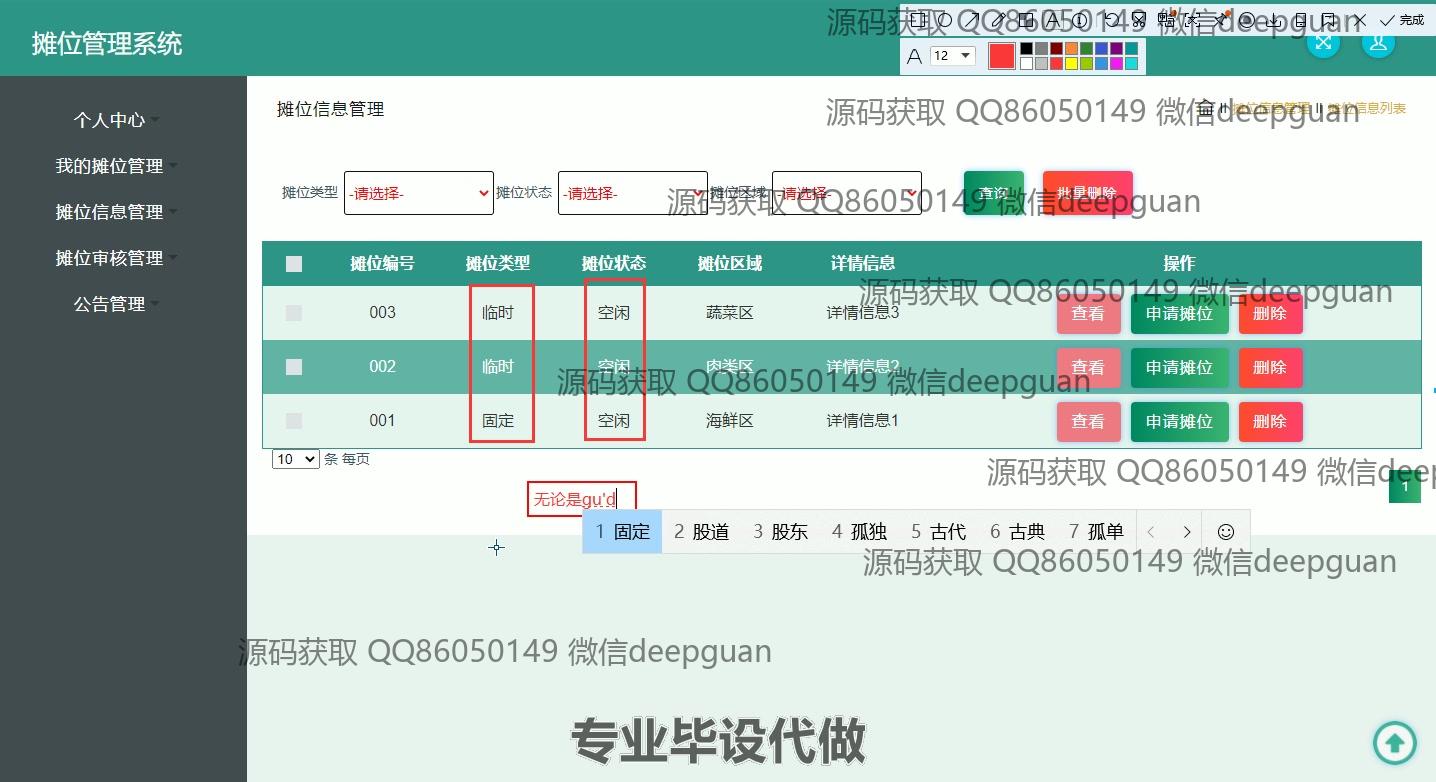1436x782 pixels.
Task: Open the 摊位状态 dropdown
Action: click(x=632, y=193)
